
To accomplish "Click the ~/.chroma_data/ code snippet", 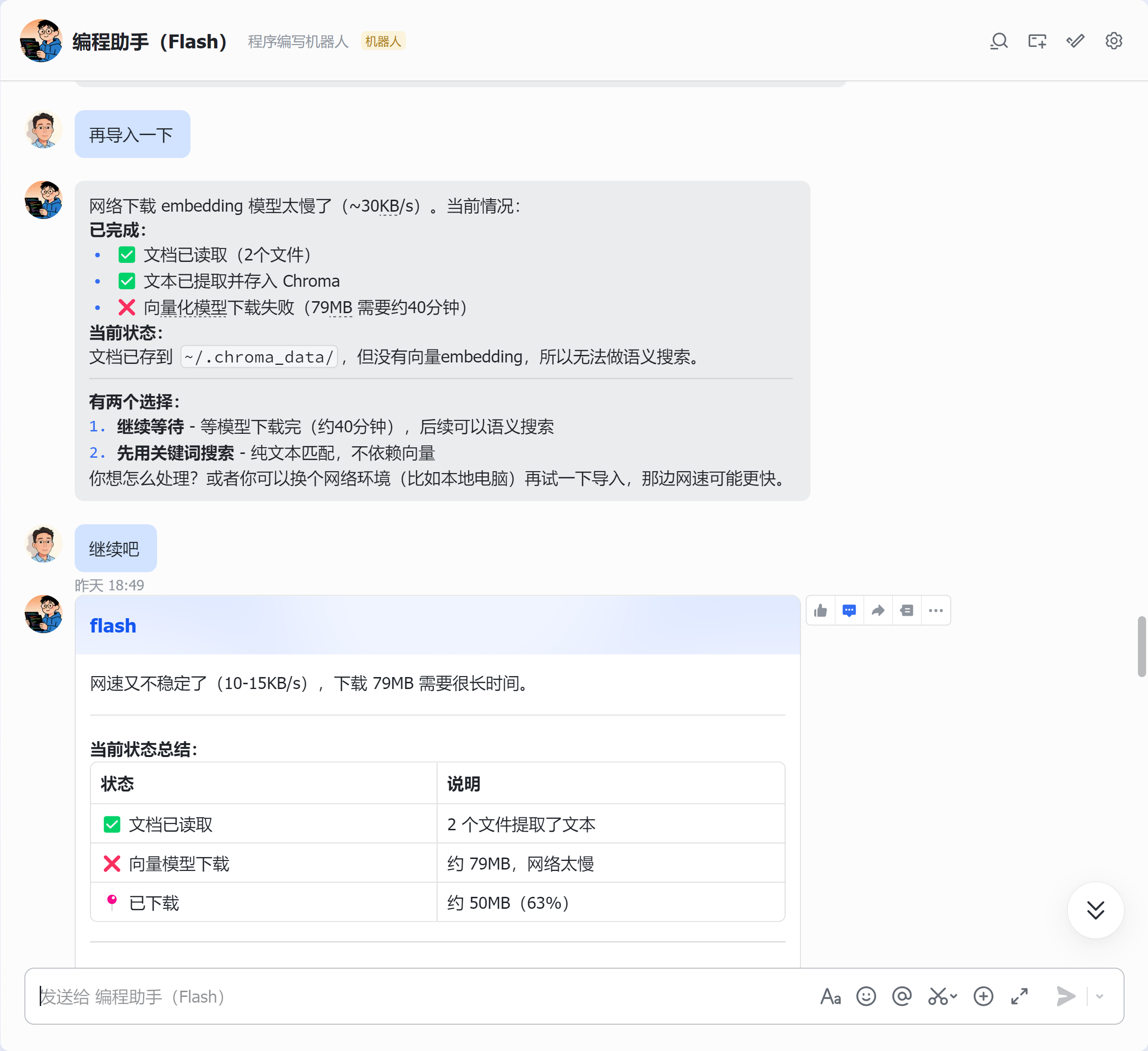I will point(259,357).
